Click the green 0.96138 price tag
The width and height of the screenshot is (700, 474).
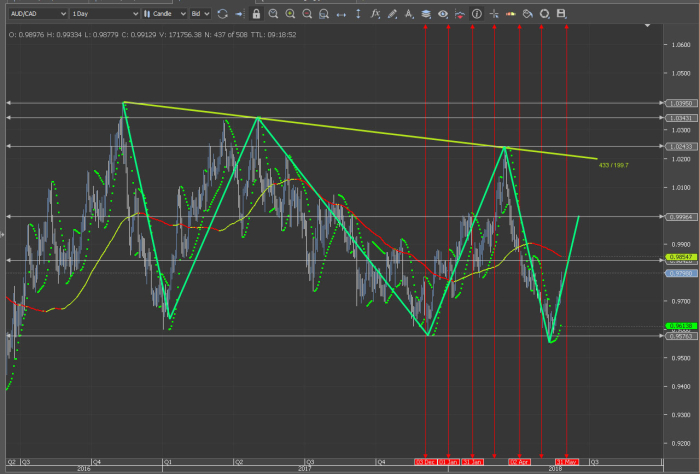(x=681, y=326)
